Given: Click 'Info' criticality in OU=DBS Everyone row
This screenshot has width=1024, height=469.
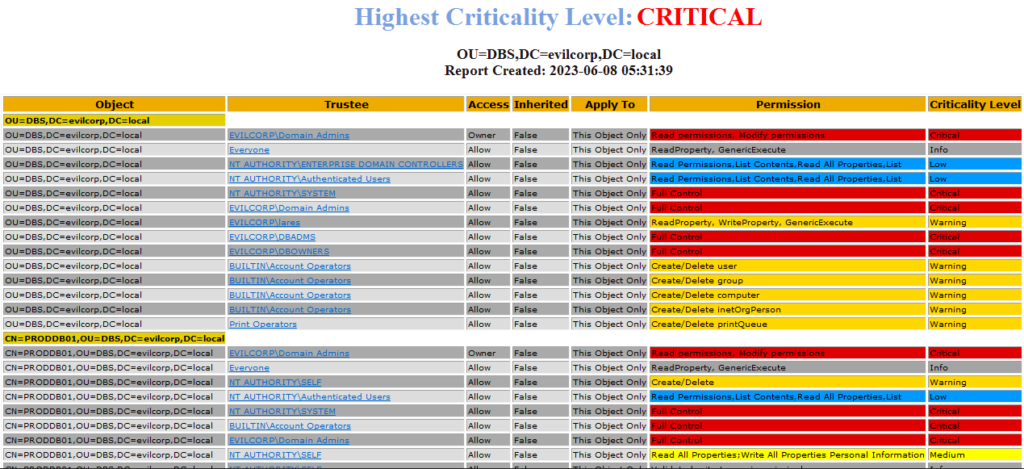Looking at the screenshot, I should point(975,150).
